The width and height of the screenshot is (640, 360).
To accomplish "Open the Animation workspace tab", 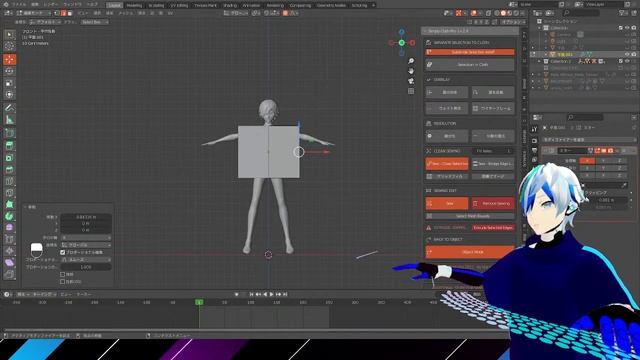I will click(251, 5).
